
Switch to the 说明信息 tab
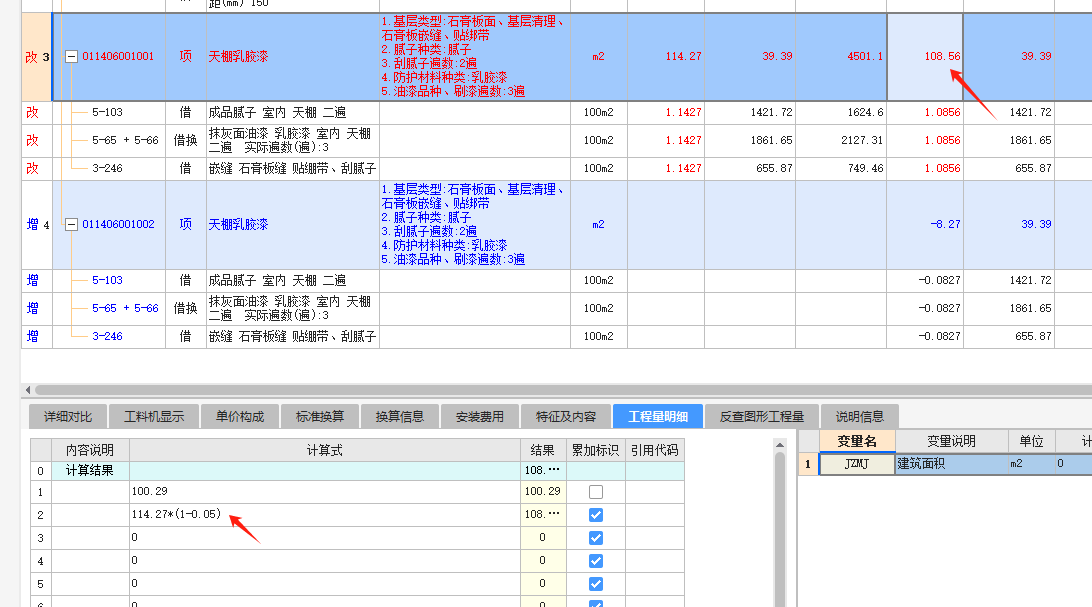coord(859,416)
